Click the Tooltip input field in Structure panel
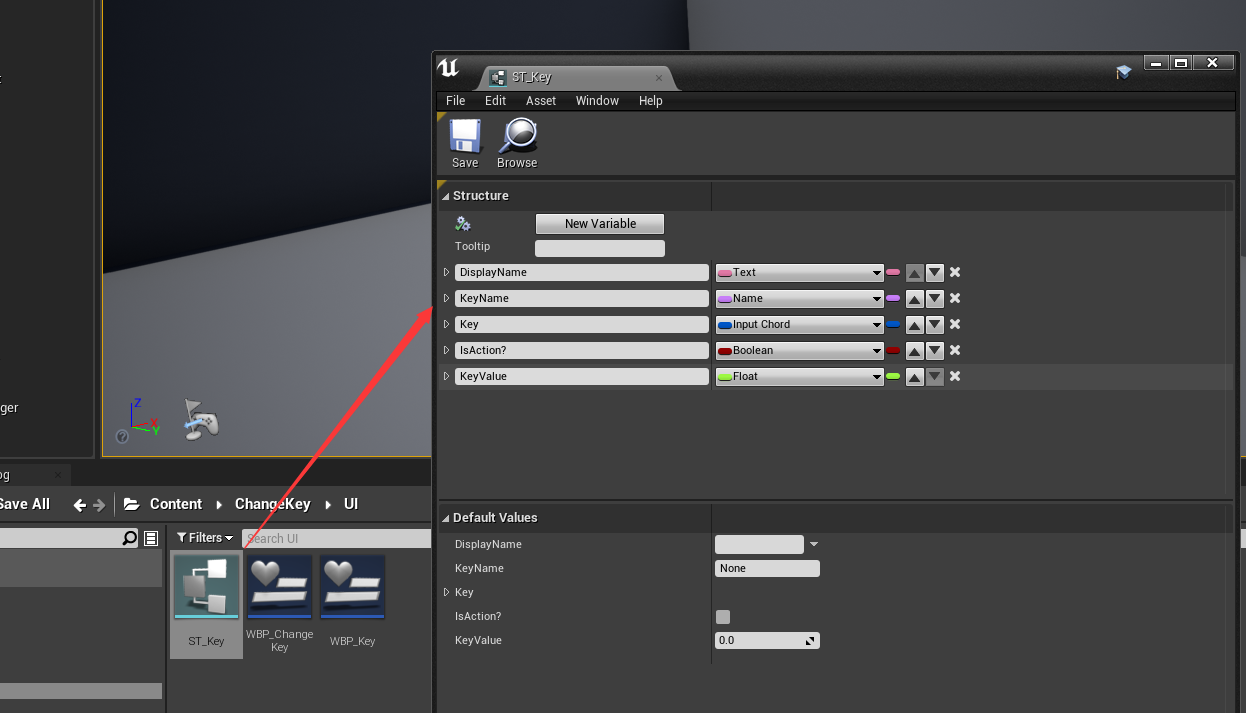The width and height of the screenshot is (1246, 713). click(599, 247)
